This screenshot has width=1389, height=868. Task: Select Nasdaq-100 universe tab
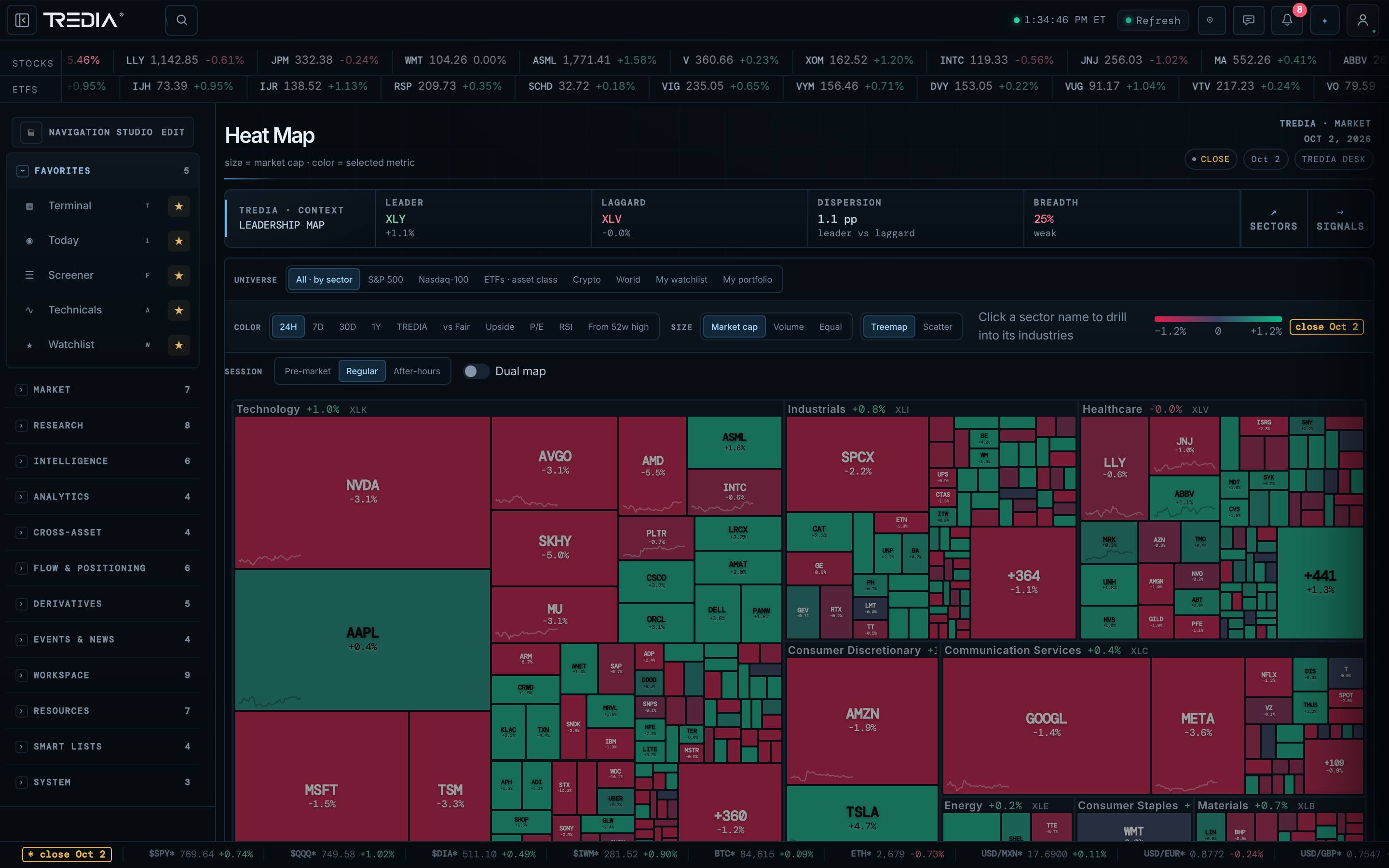point(443,280)
